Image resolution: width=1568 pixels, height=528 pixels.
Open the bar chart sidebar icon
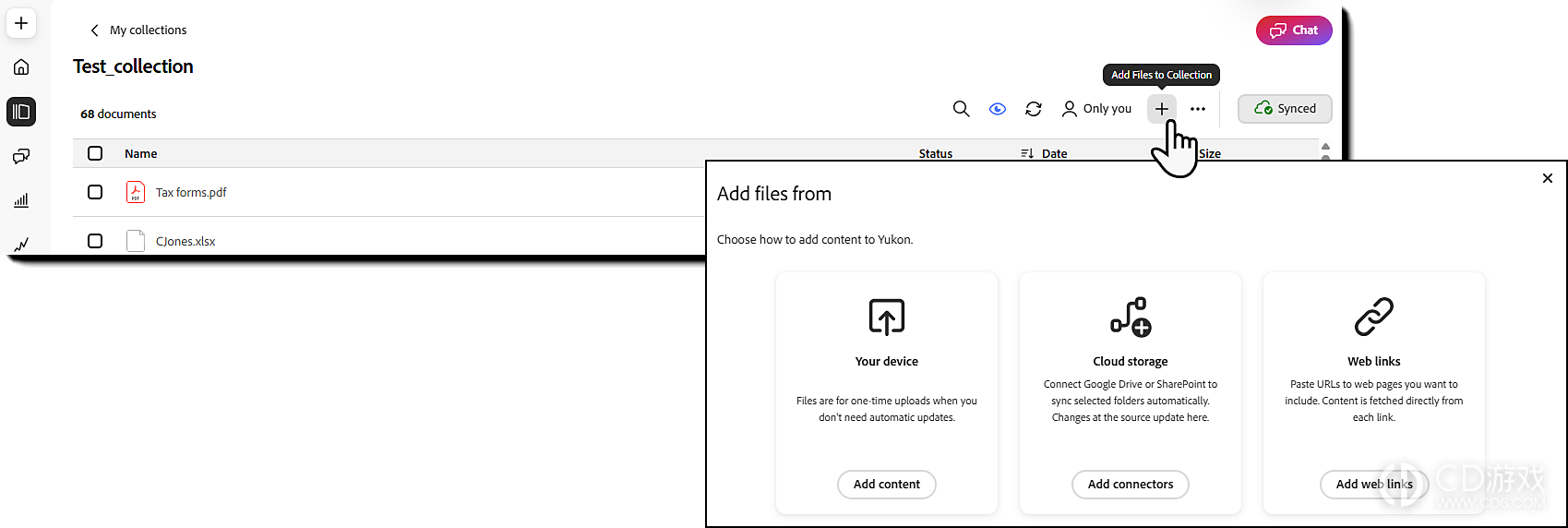(x=21, y=200)
